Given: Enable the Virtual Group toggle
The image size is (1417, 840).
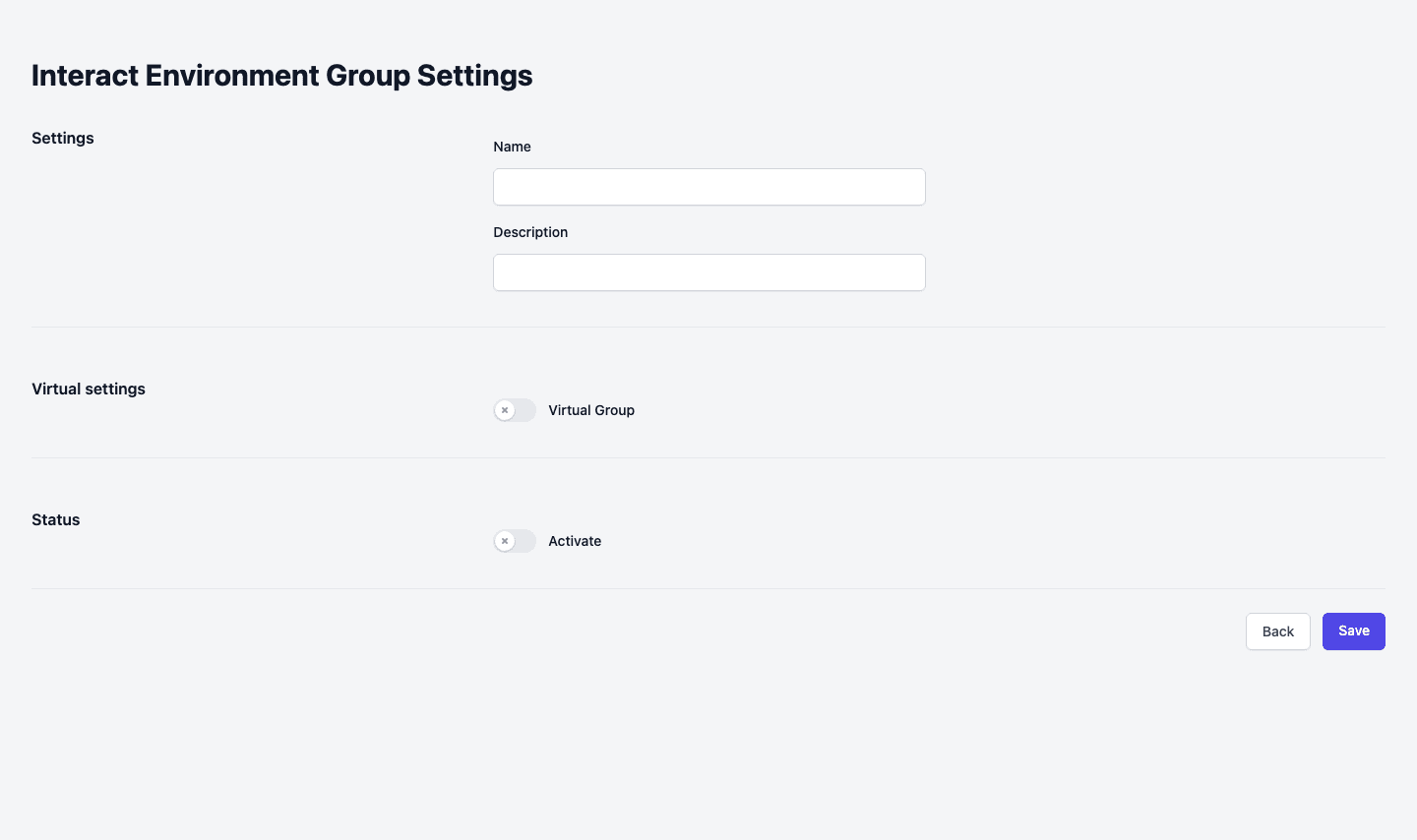Looking at the screenshot, I should pos(515,410).
